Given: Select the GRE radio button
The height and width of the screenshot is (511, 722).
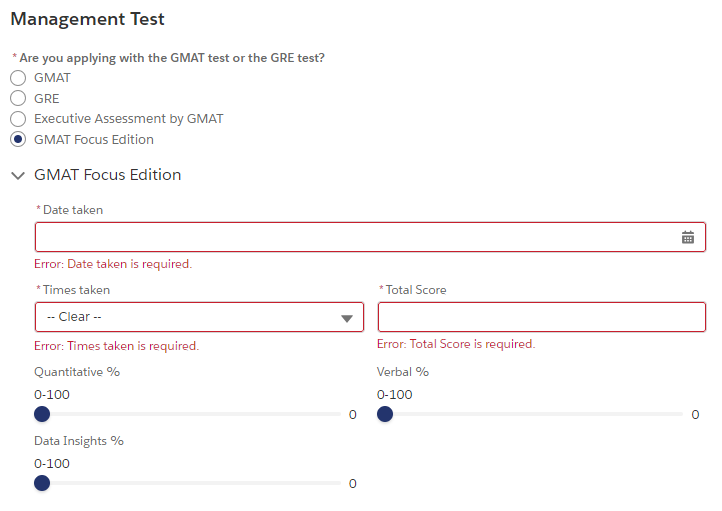Looking at the screenshot, I should click(x=18, y=98).
